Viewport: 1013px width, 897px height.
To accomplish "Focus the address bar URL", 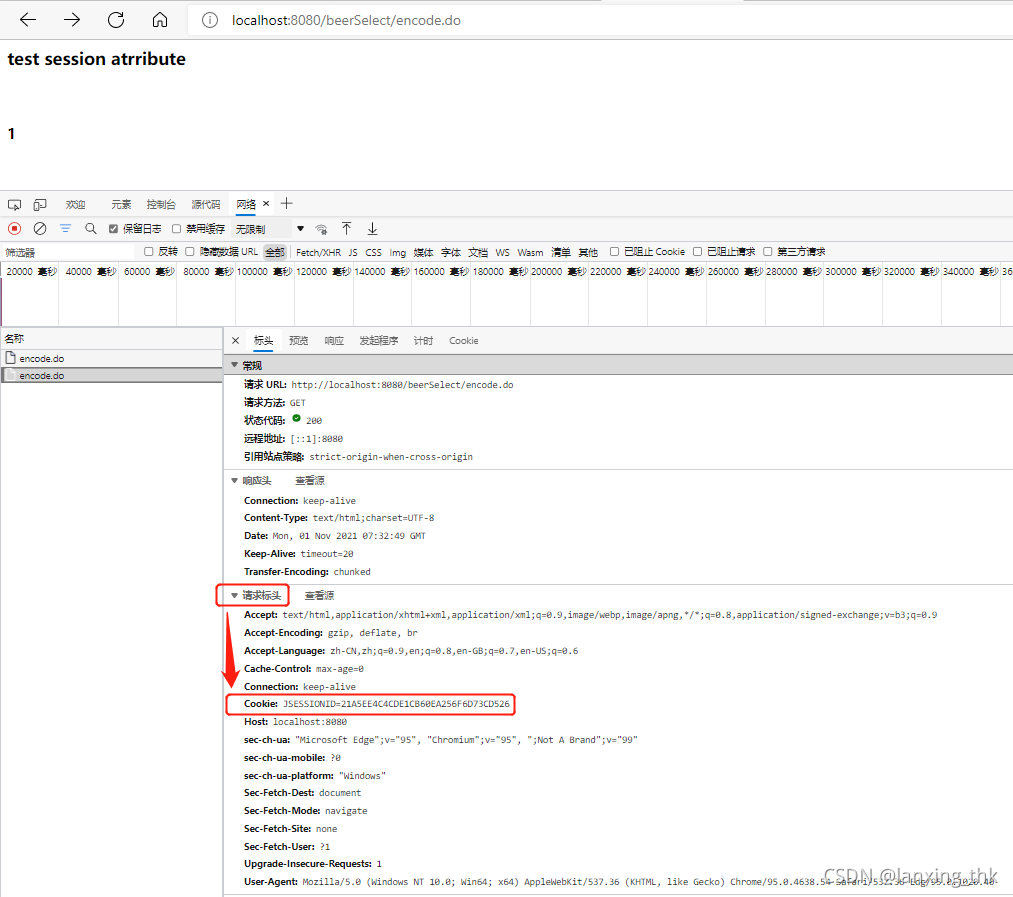I will [346, 21].
